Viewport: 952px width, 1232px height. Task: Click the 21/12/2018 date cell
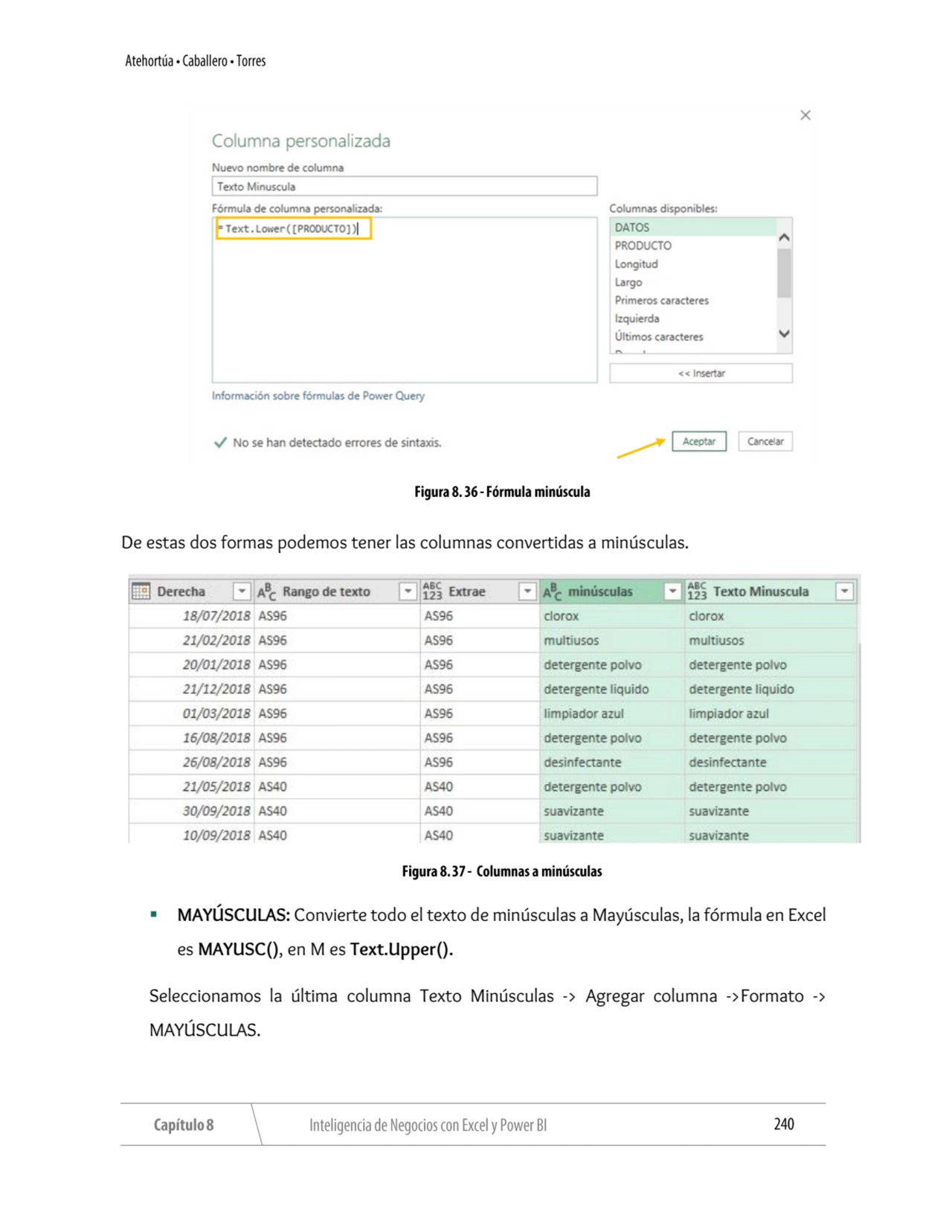(x=192, y=690)
